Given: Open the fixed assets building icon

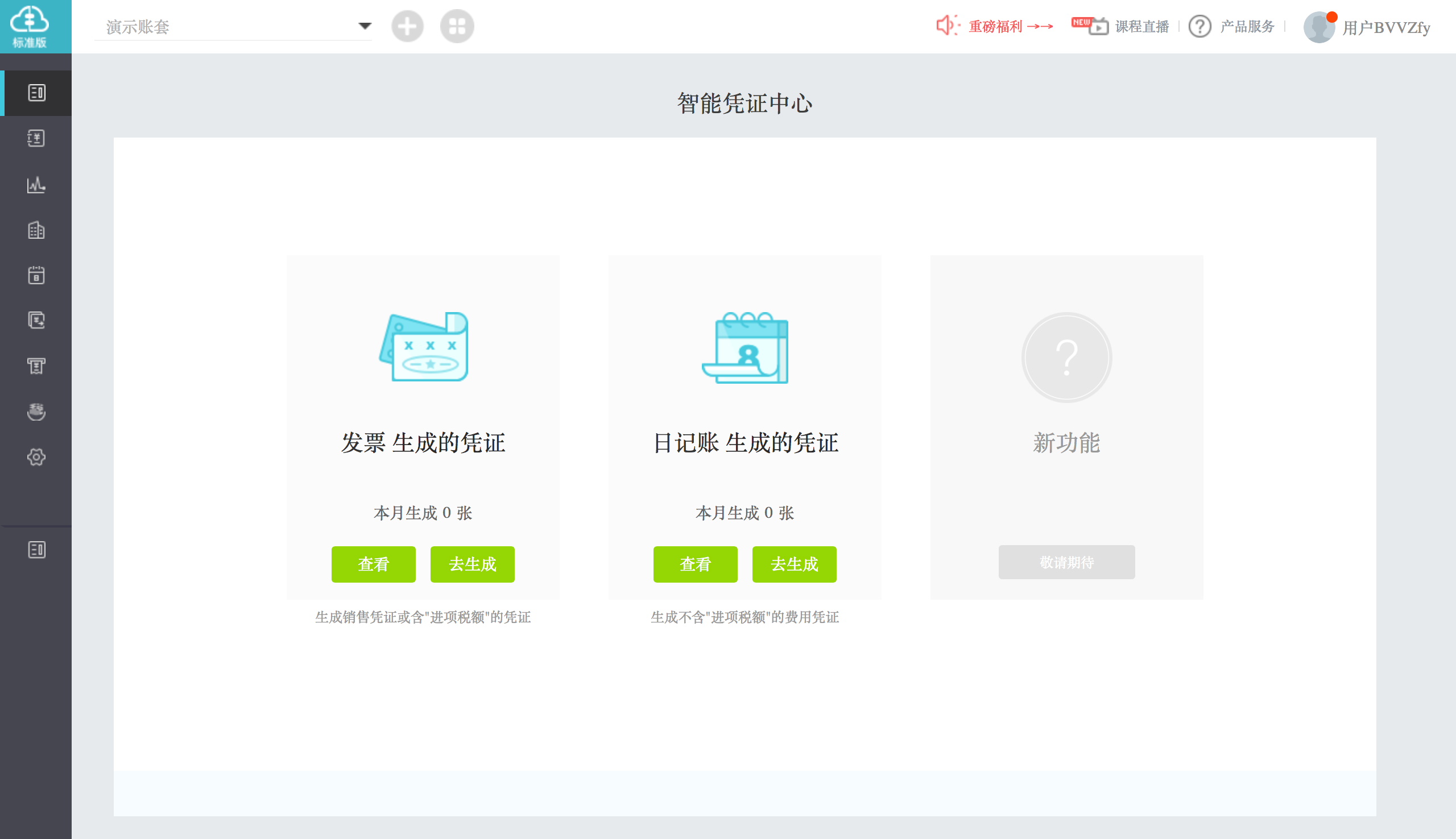Looking at the screenshot, I should [x=36, y=230].
